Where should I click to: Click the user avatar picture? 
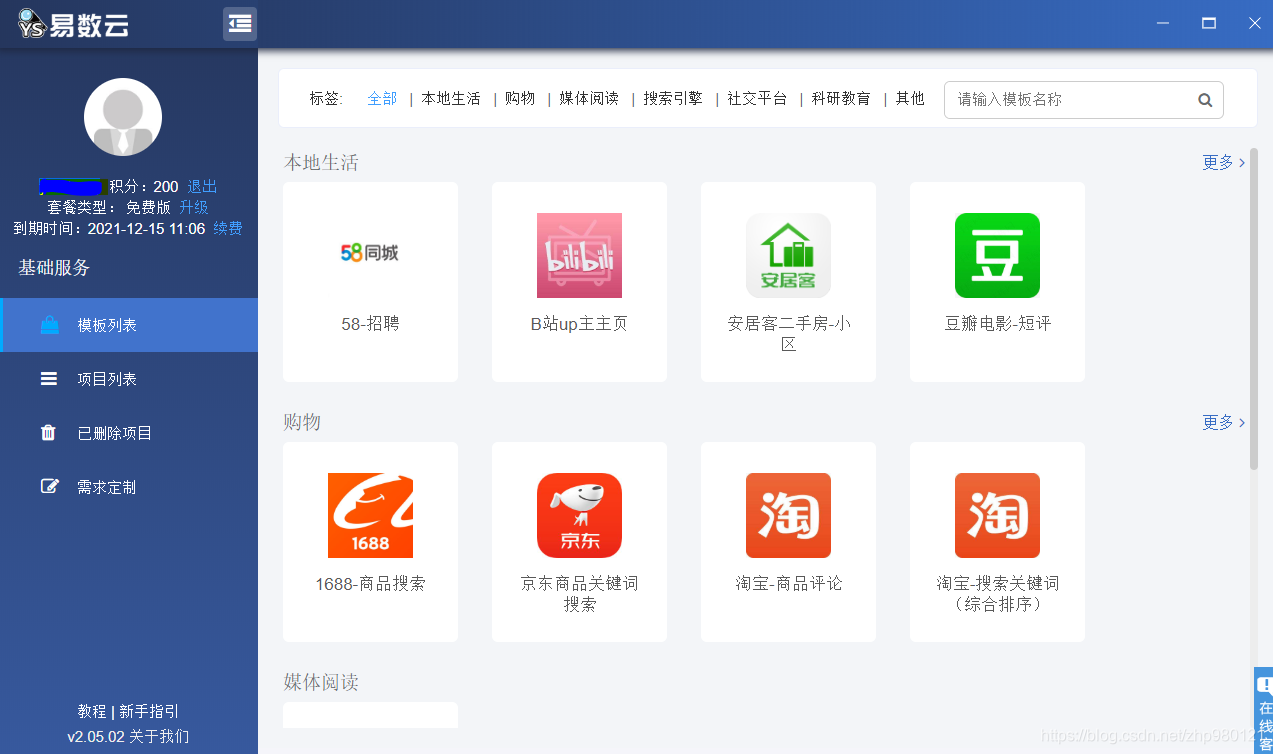tap(123, 117)
